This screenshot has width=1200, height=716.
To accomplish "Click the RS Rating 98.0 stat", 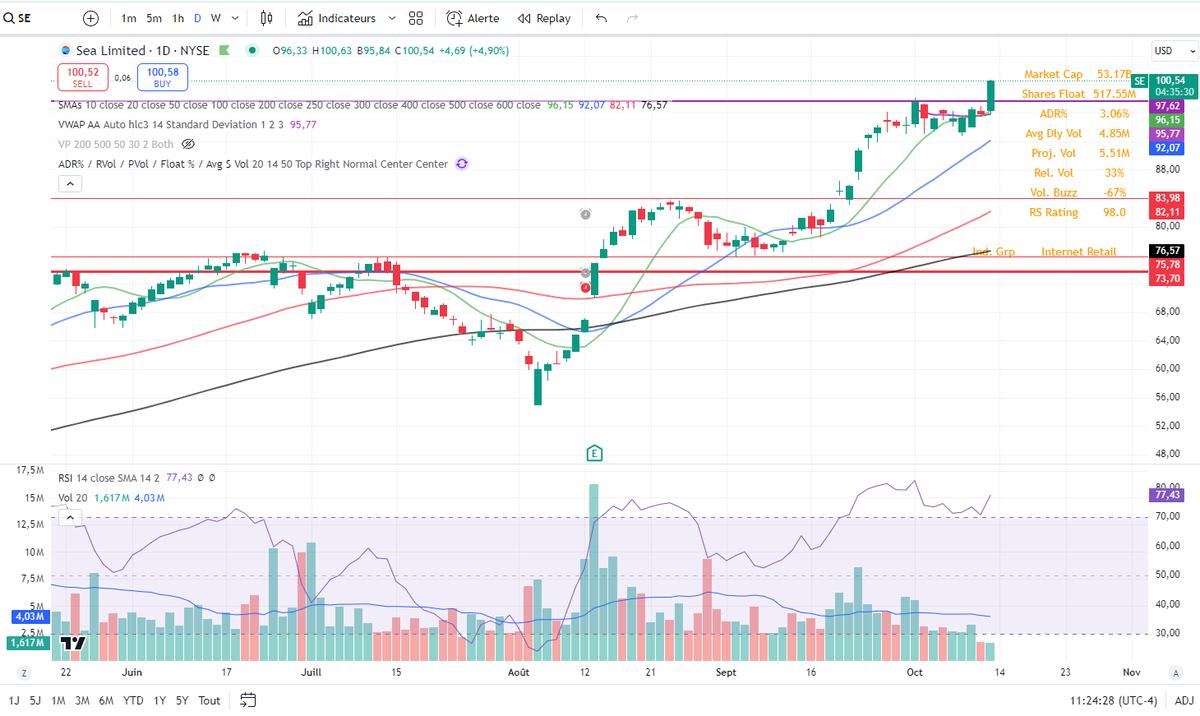I will point(1078,212).
